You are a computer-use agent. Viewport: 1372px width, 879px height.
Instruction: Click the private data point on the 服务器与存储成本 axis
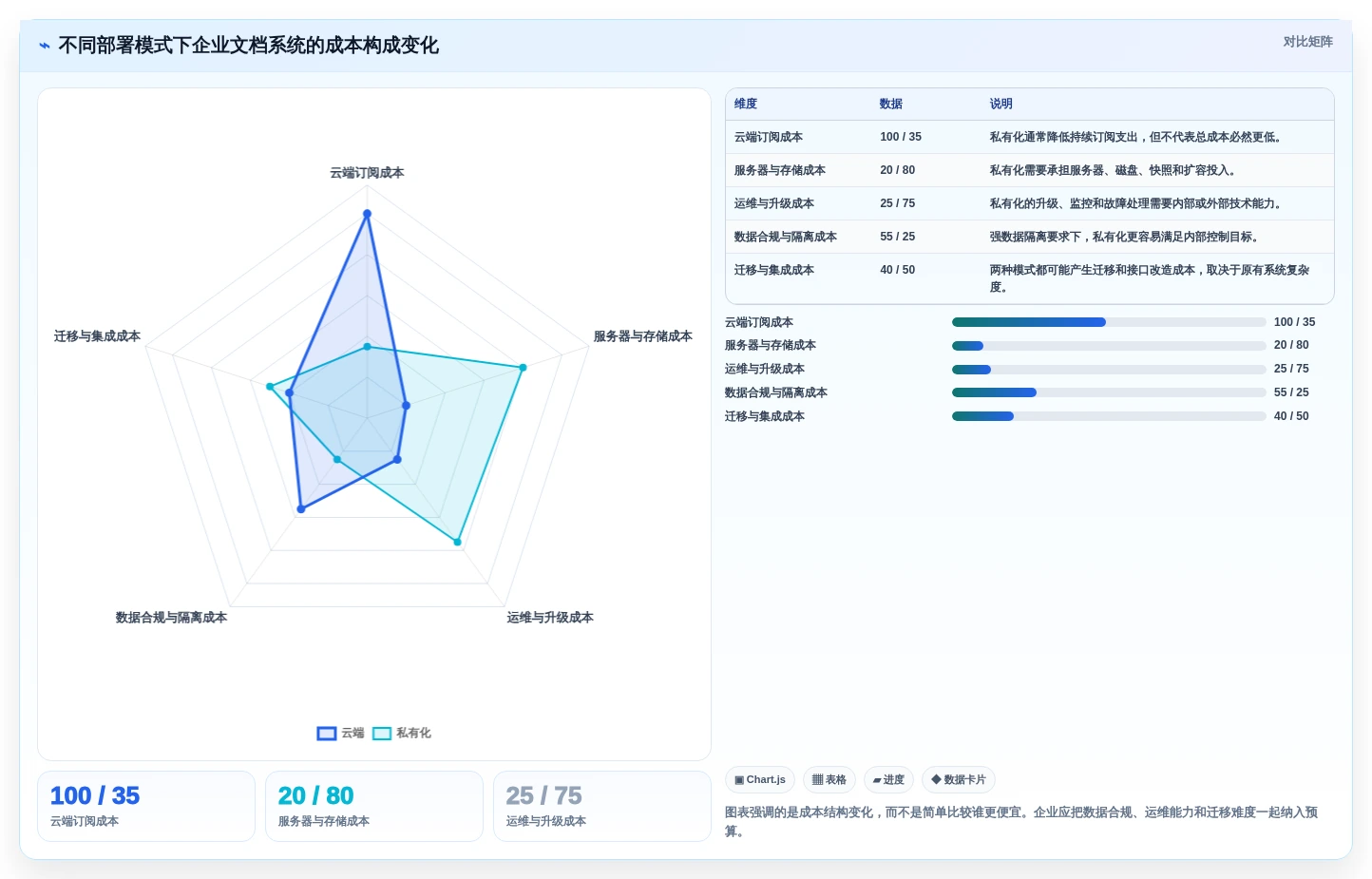[x=523, y=368]
